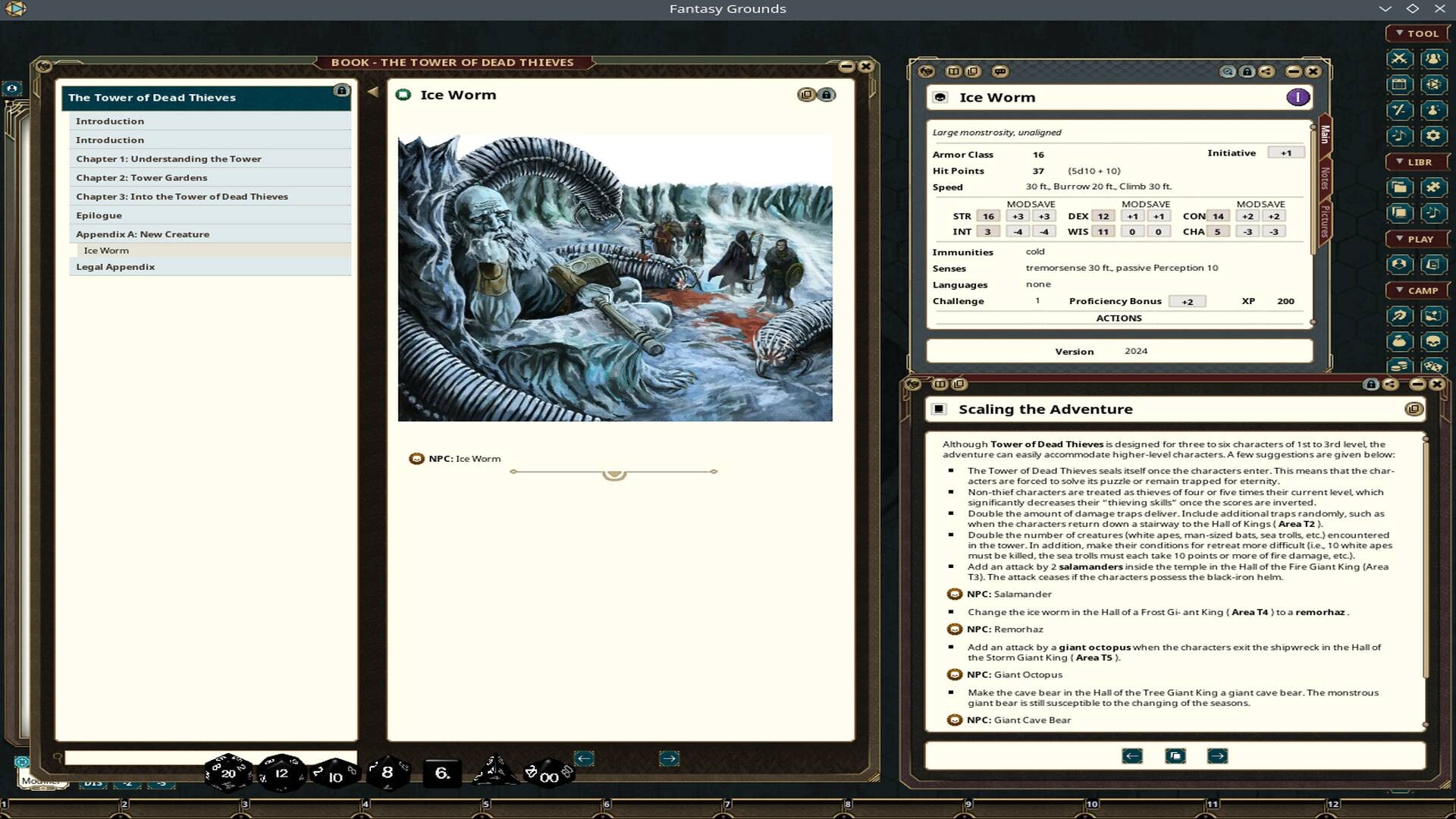The width and height of the screenshot is (1456, 819).
Task: Click the share icon on the Ice Worm statblock
Action: (x=1266, y=71)
